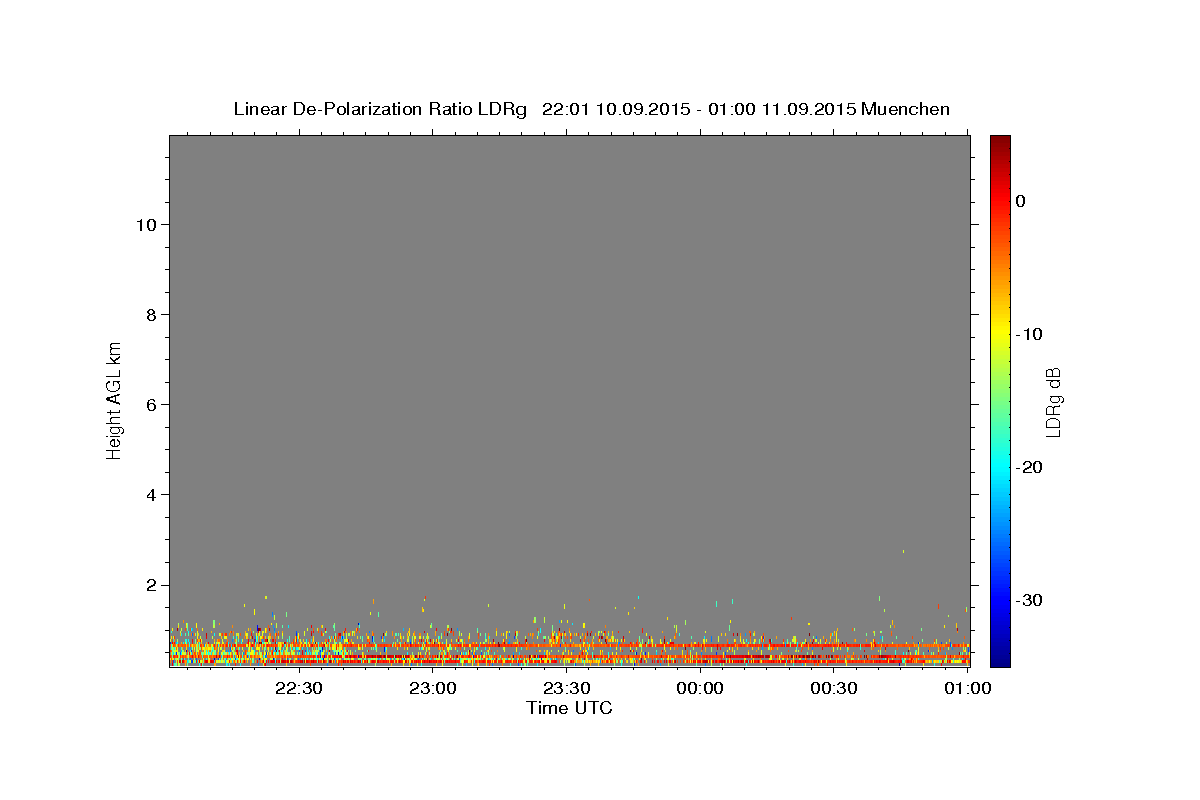
Task: Click the plot title text "Linear De-Polarization Ratio LDRg"
Action: [380, 109]
